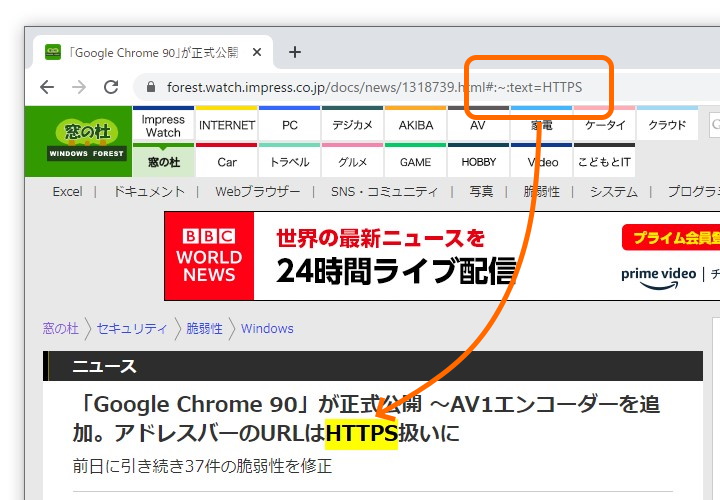Viewport: 720px width, 500px height.
Task: Open the クラウド nav tab
Action: pyautogui.click(x=667, y=125)
